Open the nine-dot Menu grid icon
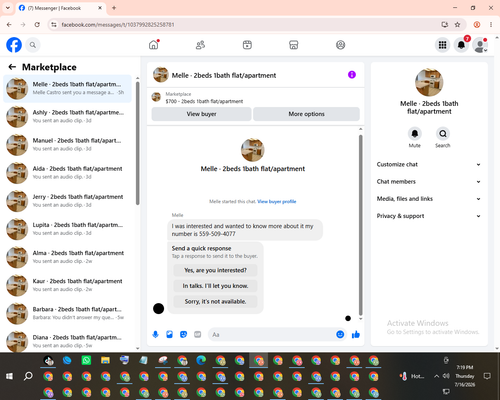Viewport: 500px width, 400px height. [442, 45]
